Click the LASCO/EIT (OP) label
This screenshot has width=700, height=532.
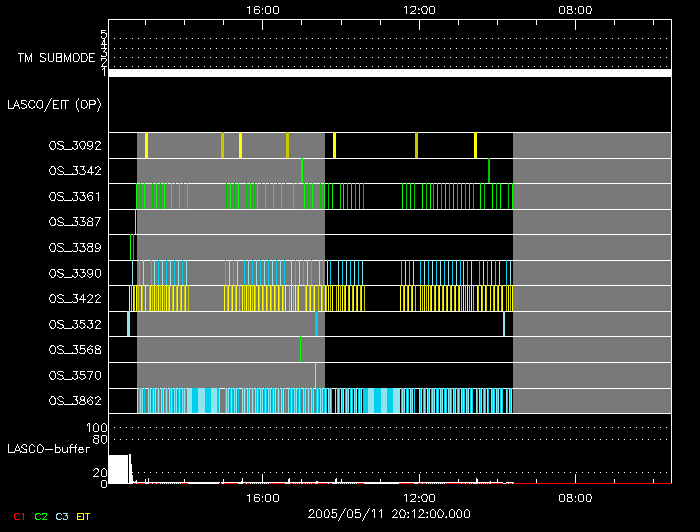pos(54,104)
